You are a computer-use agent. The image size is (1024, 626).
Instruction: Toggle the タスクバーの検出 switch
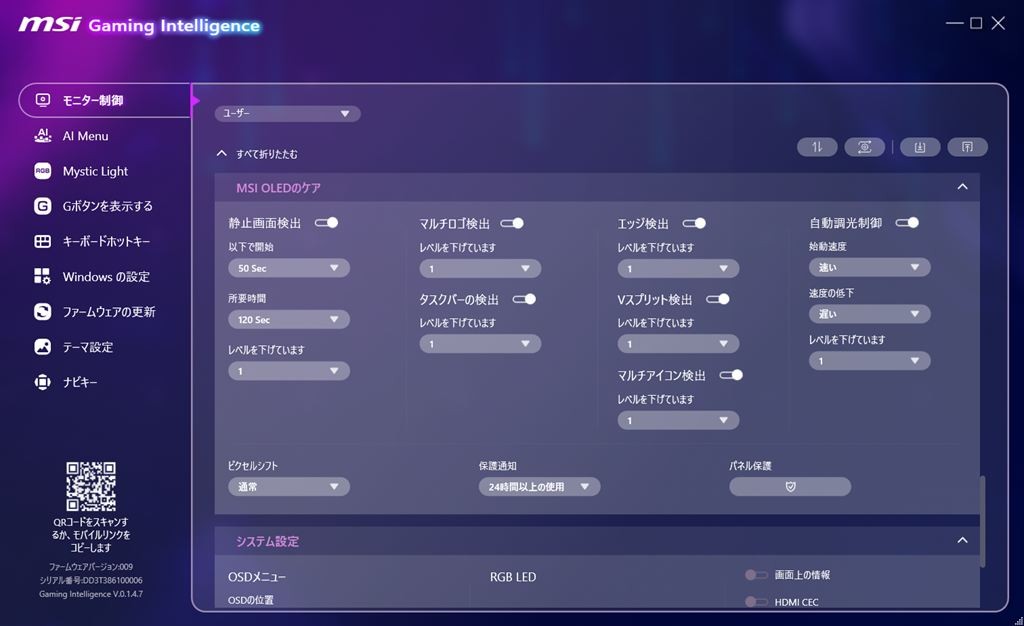[524, 299]
